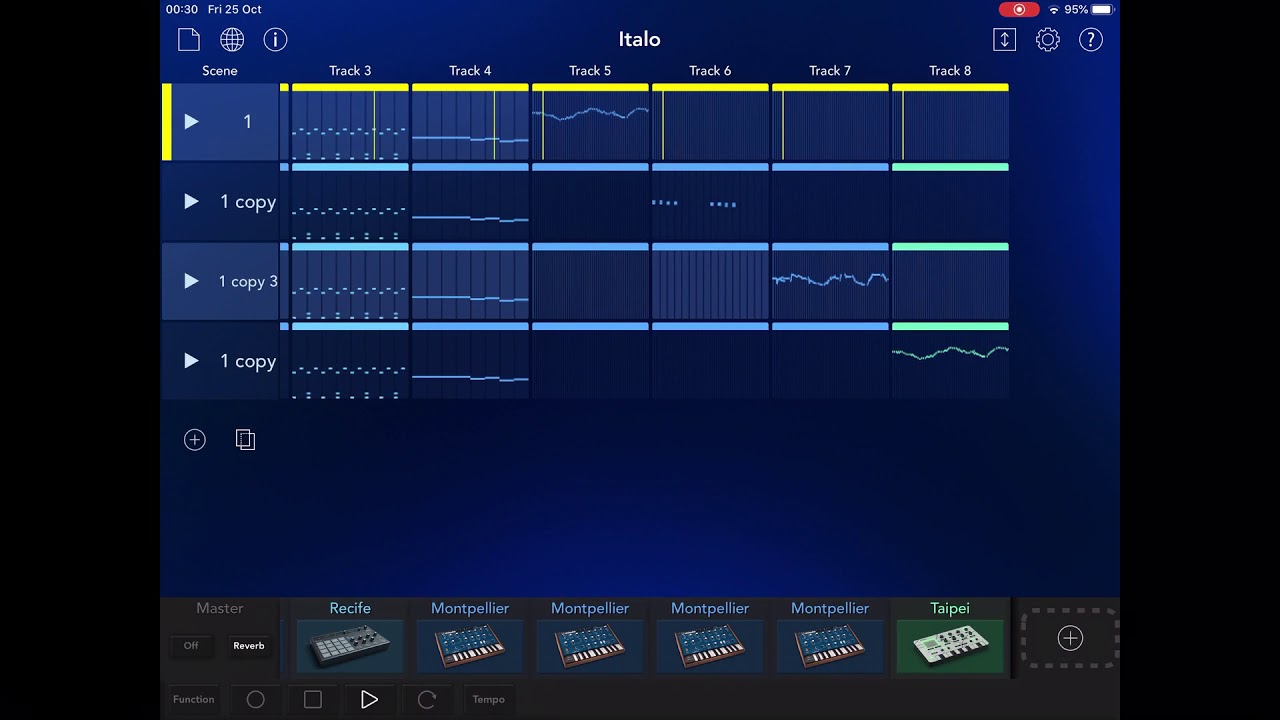Select the Track 7 header
The height and width of the screenshot is (720, 1280).
pos(830,71)
